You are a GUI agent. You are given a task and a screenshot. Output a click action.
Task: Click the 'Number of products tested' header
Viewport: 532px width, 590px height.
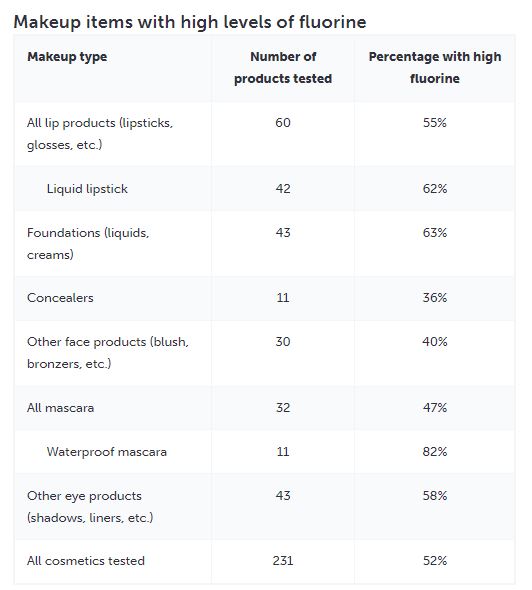pos(283,68)
